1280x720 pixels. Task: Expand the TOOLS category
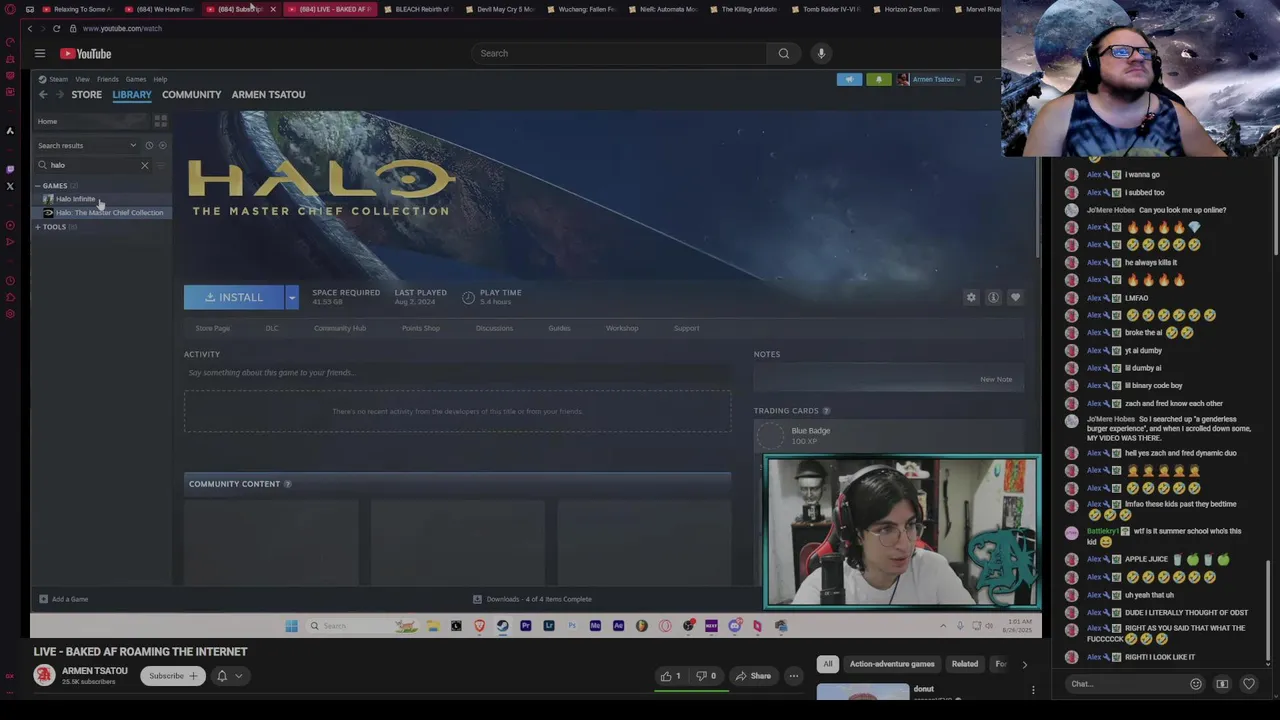click(37, 227)
